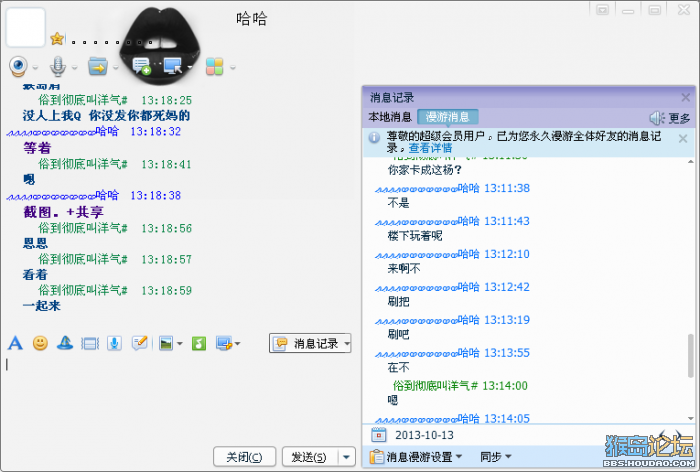Image resolution: width=700 pixels, height=472 pixels.
Task: Click the blue wizard hat magic emoticon icon
Action: (65, 343)
